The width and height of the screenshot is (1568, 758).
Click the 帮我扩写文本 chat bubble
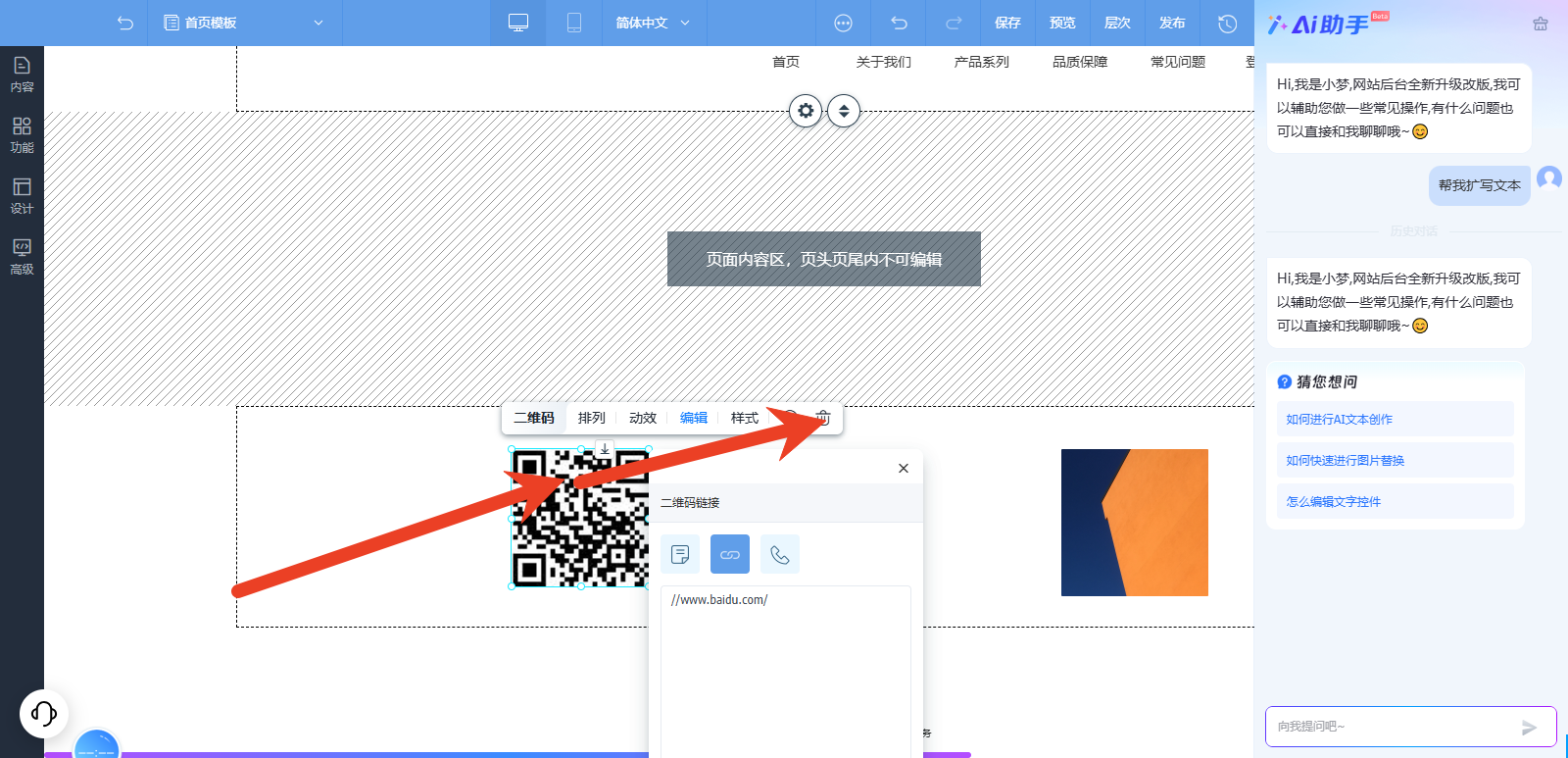pos(1480,185)
